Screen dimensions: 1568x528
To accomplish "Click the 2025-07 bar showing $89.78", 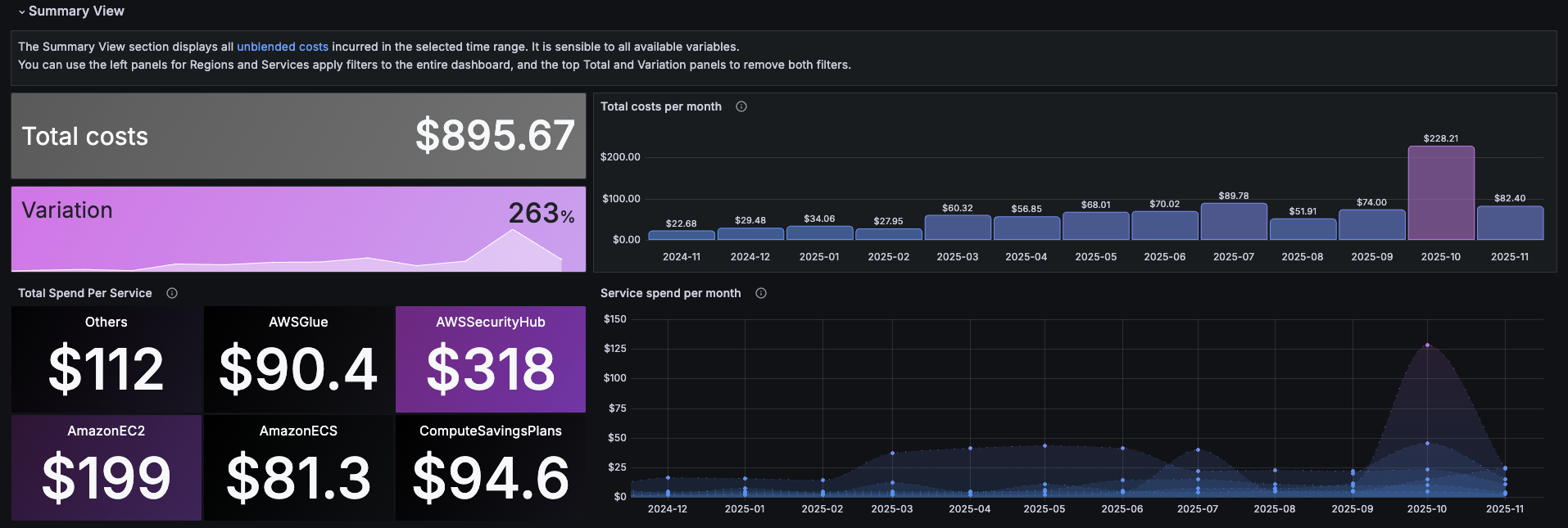I will tap(1233, 222).
